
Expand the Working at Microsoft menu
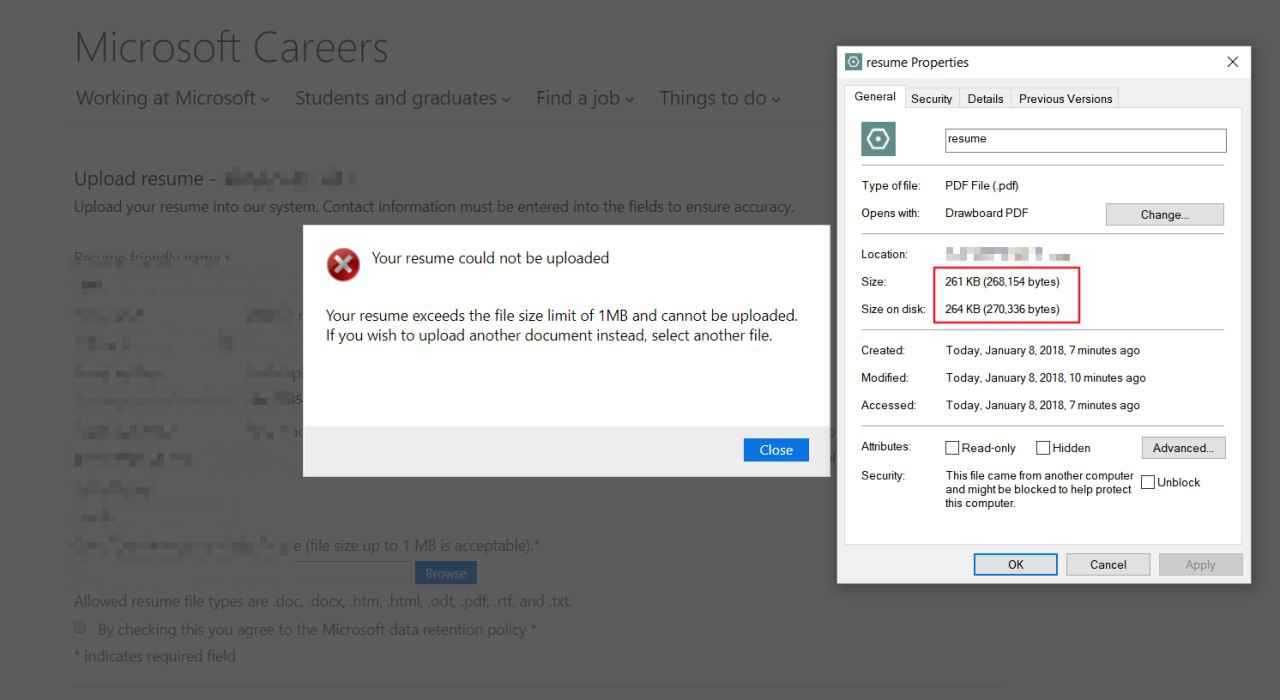coord(173,98)
